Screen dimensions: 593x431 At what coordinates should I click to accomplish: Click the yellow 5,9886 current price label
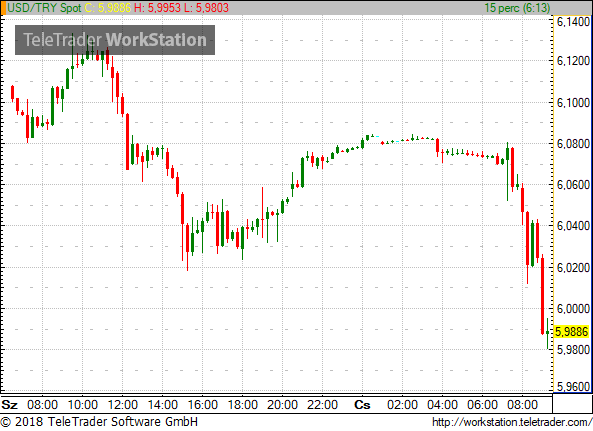[571, 332]
